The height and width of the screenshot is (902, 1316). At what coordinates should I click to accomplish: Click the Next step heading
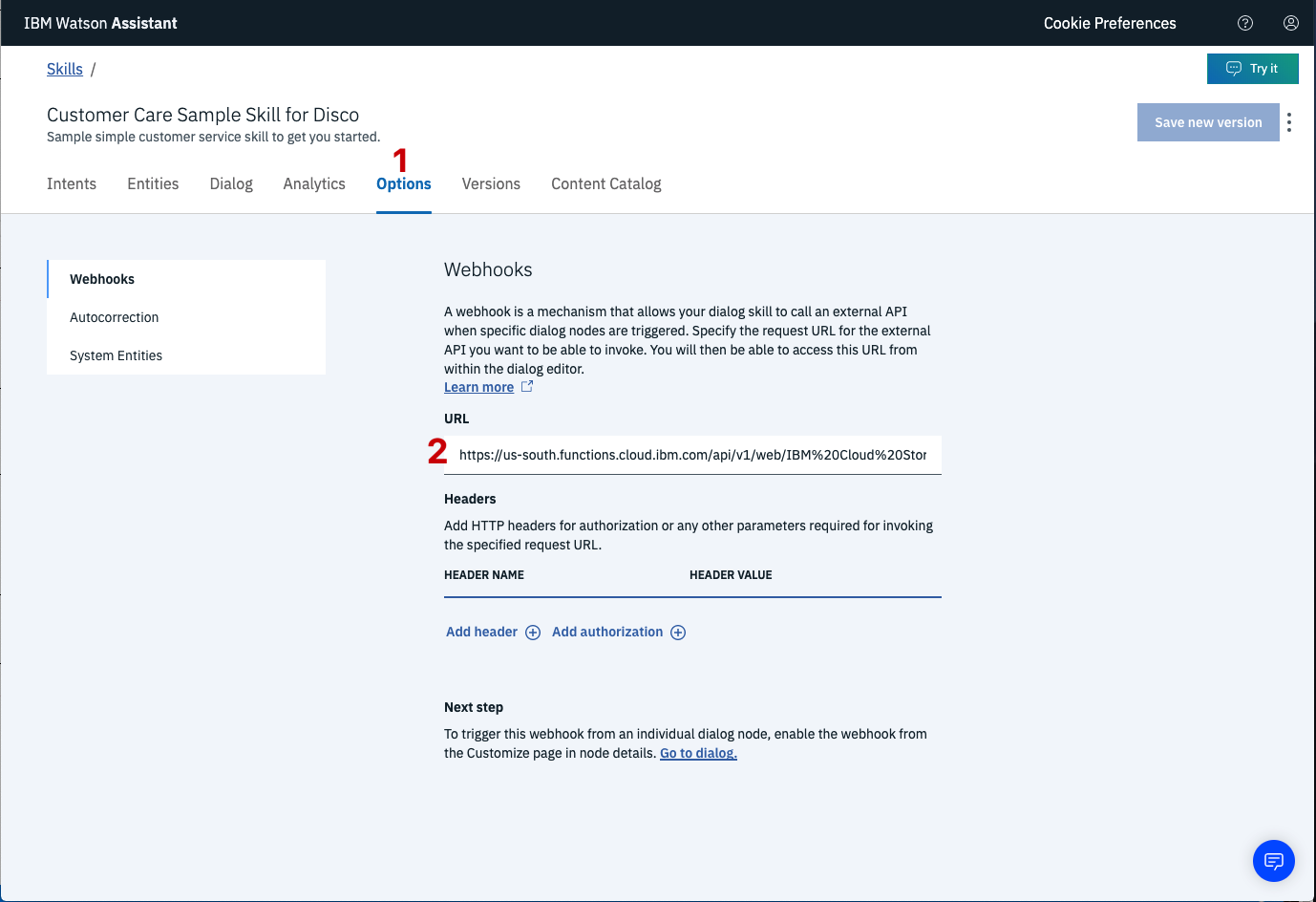point(474,707)
